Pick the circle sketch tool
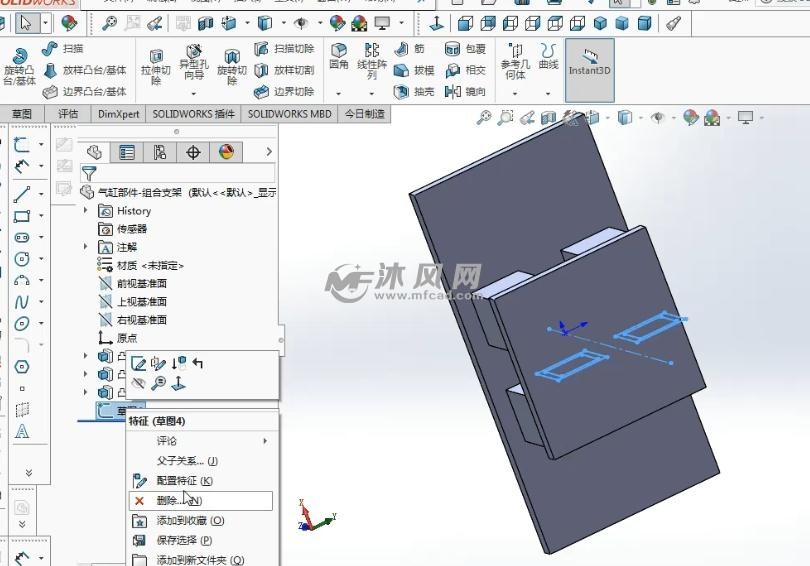Image resolution: width=810 pixels, height=566 pixels. click(22, 259)
